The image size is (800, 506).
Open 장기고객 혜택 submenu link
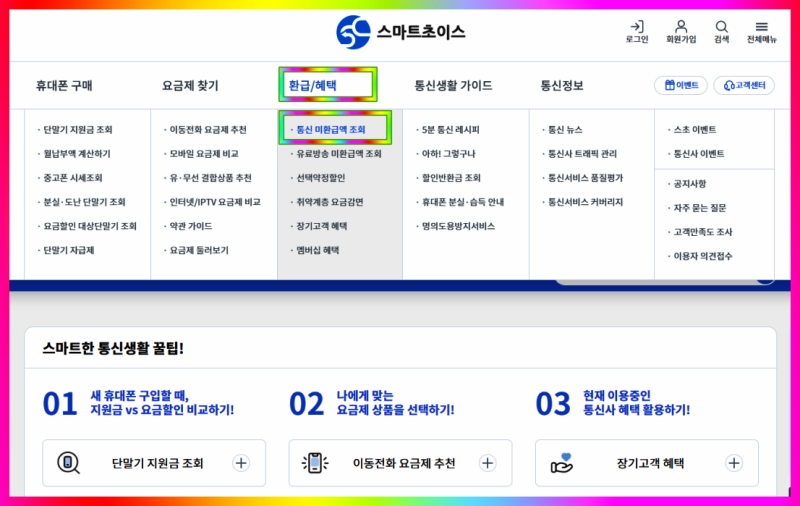[x=321, y=226]
